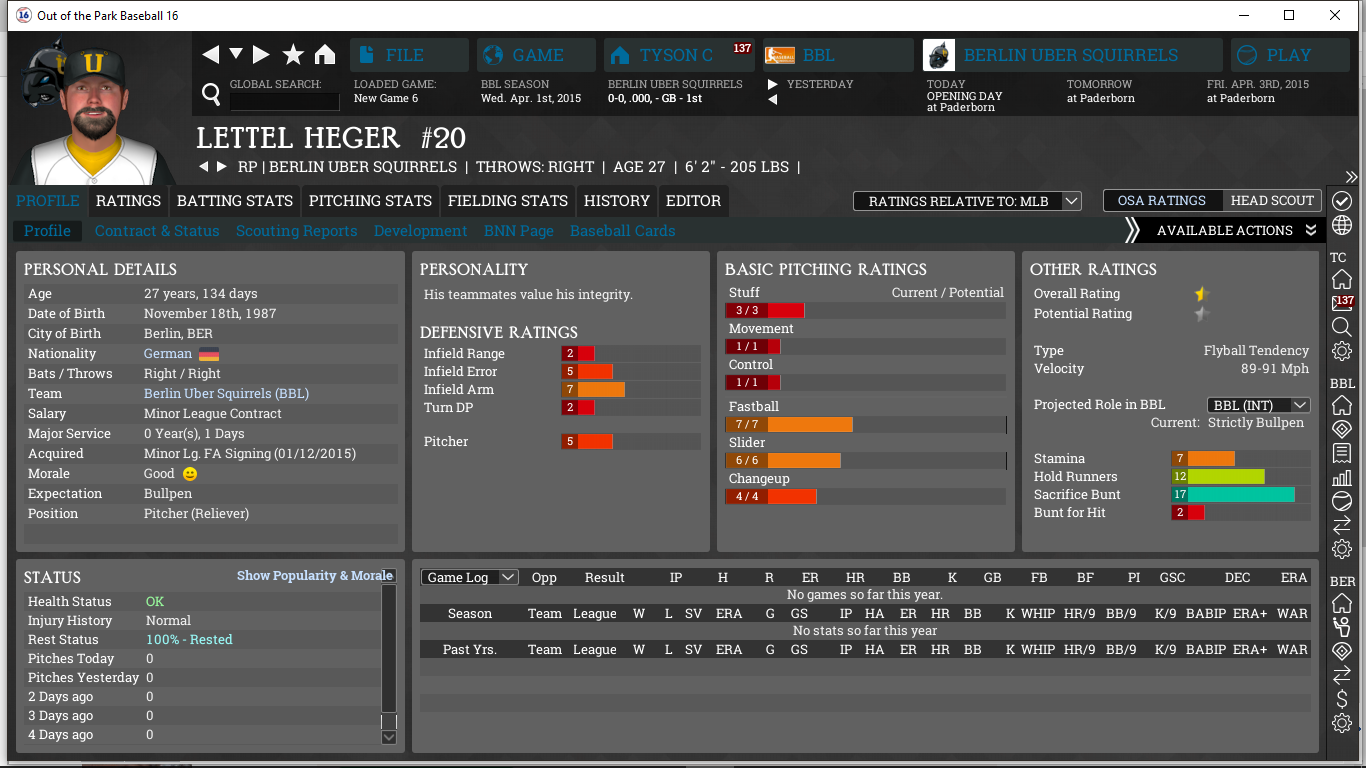Open the FILE menu

(x=409, y=55)
